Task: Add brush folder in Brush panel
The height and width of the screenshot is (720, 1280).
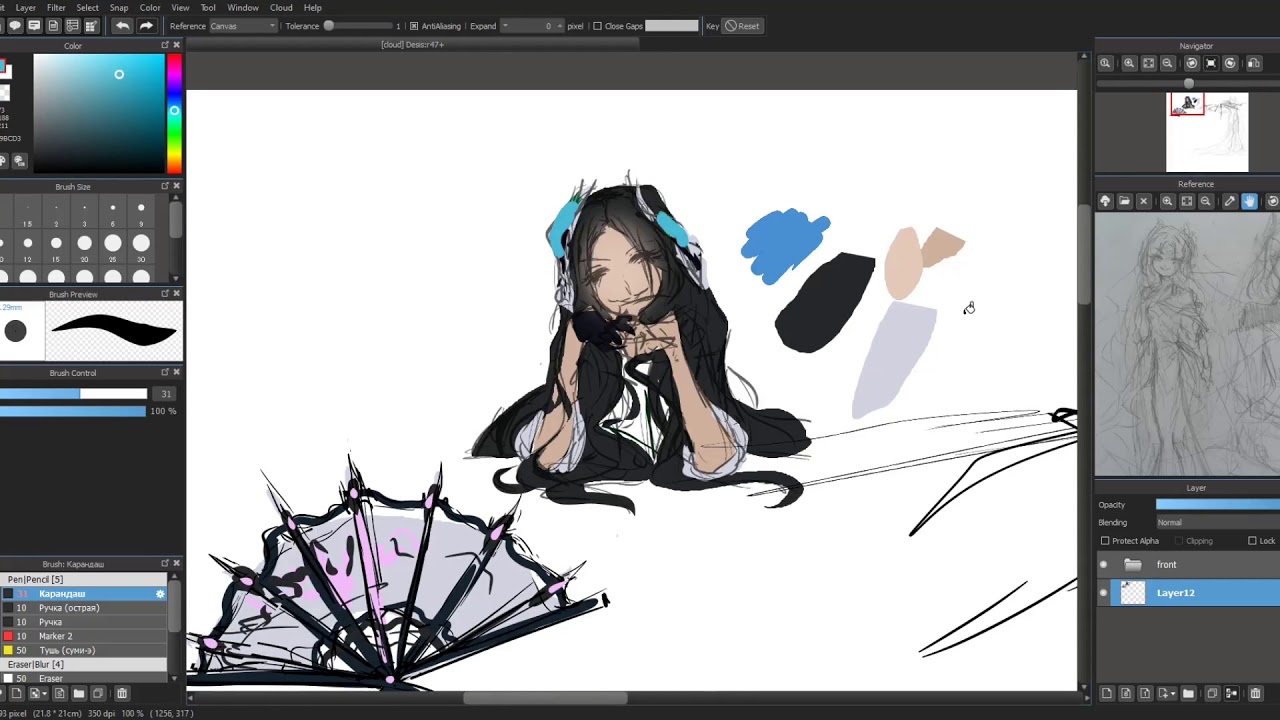Action: click(78, 693)
